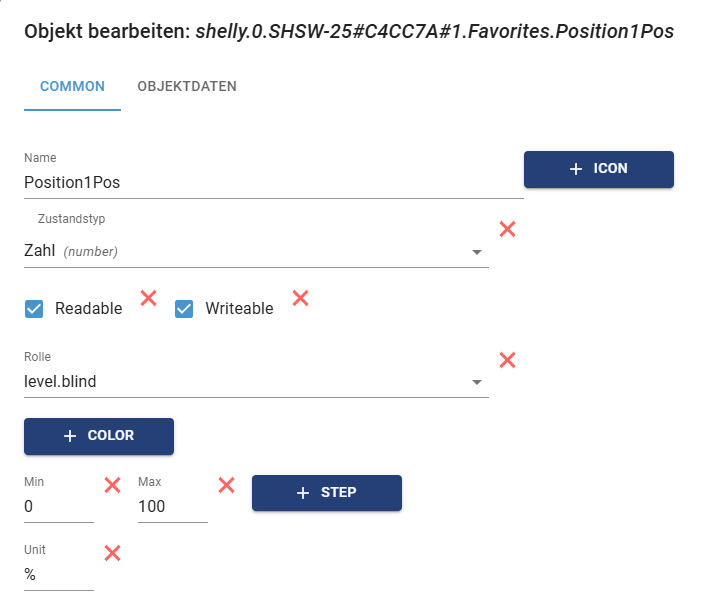
Task: Focus the Max value input
Action: click(172, 507)
